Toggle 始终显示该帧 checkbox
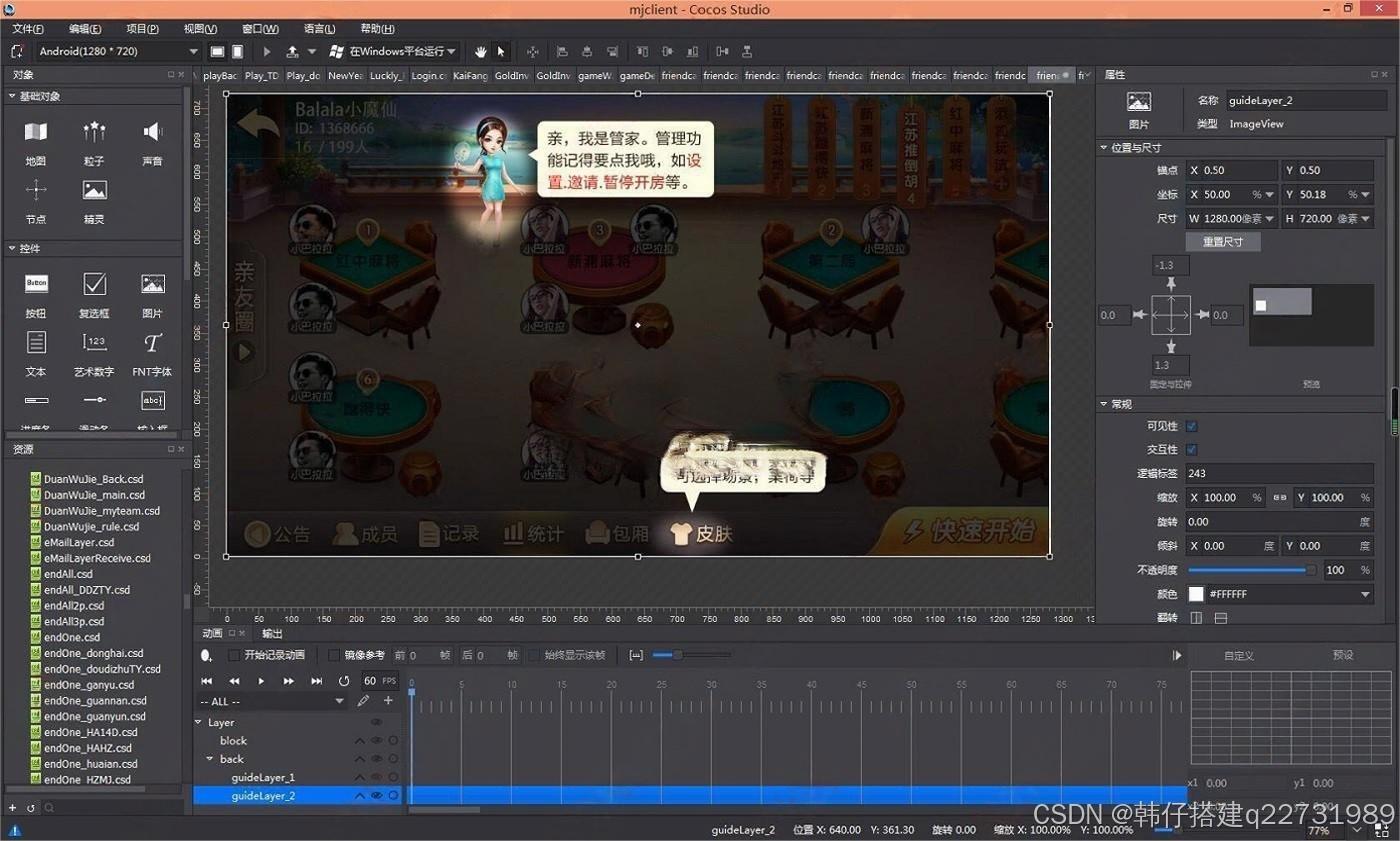Viewport: 1400px width, 841px height. [534, 655]
